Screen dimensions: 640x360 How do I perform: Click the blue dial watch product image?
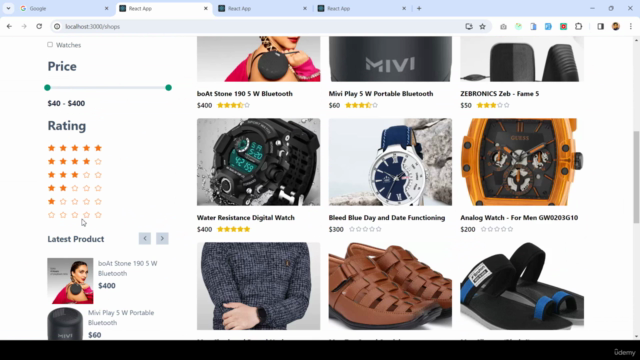[390, 162]
